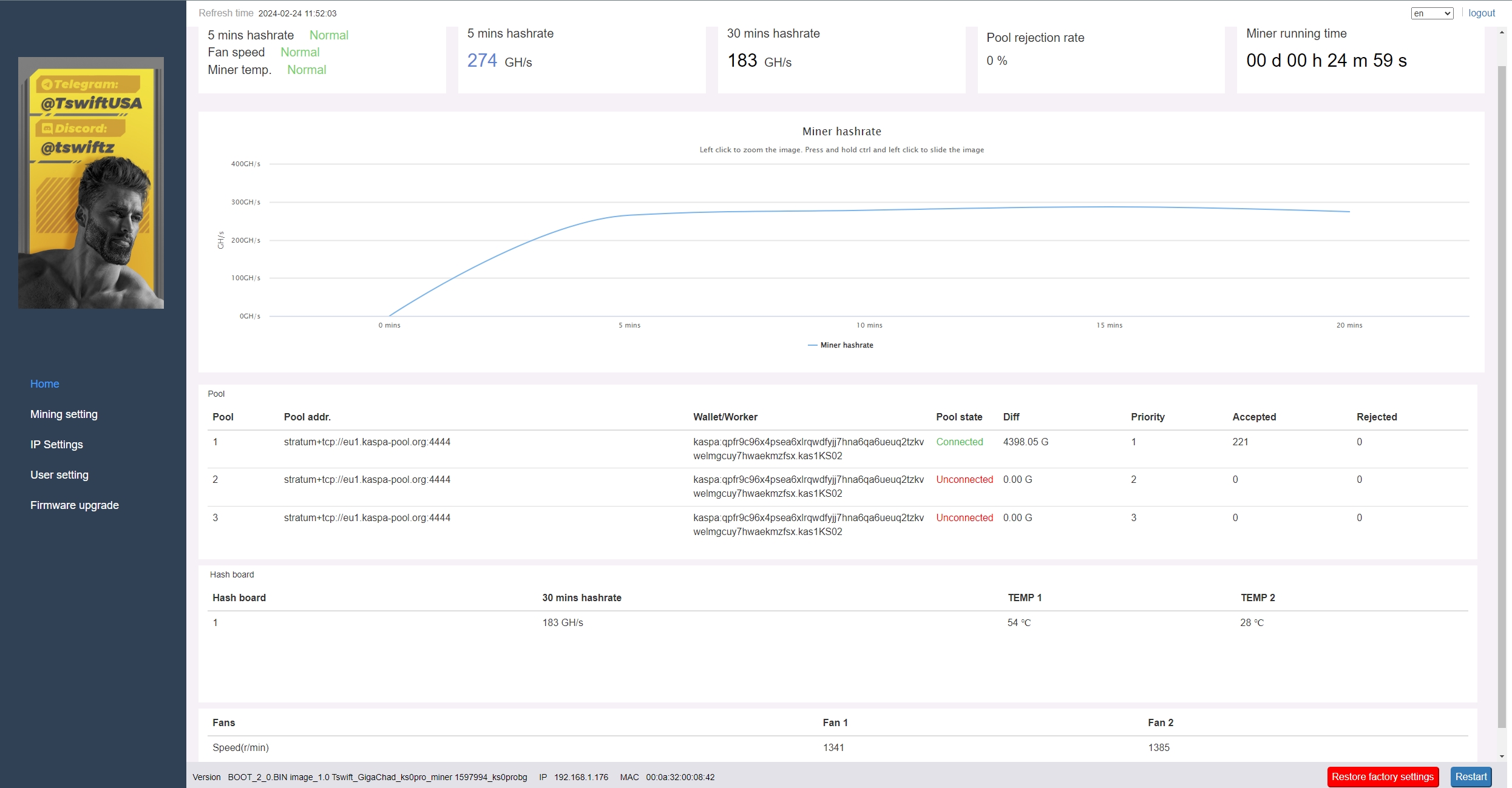Click the GigaChad sidebar banner image
1512x788 pixels.
[x=91, y=183]
